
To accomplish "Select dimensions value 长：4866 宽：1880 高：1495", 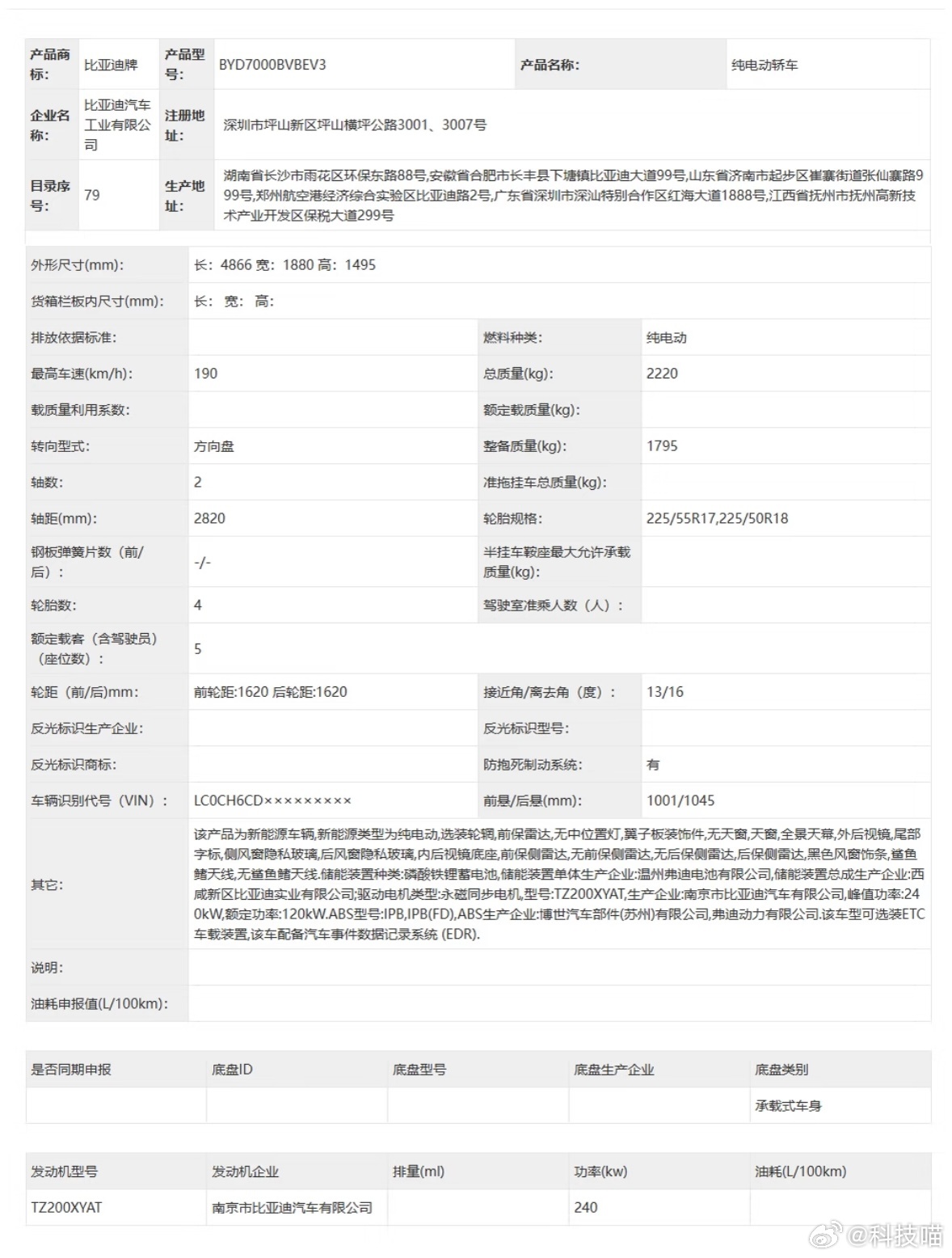I will pos(284,265).
